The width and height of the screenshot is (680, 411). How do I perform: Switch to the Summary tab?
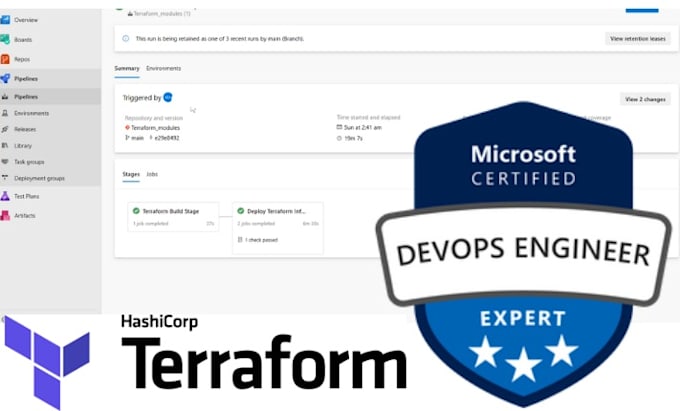click(x=127, y=68)
